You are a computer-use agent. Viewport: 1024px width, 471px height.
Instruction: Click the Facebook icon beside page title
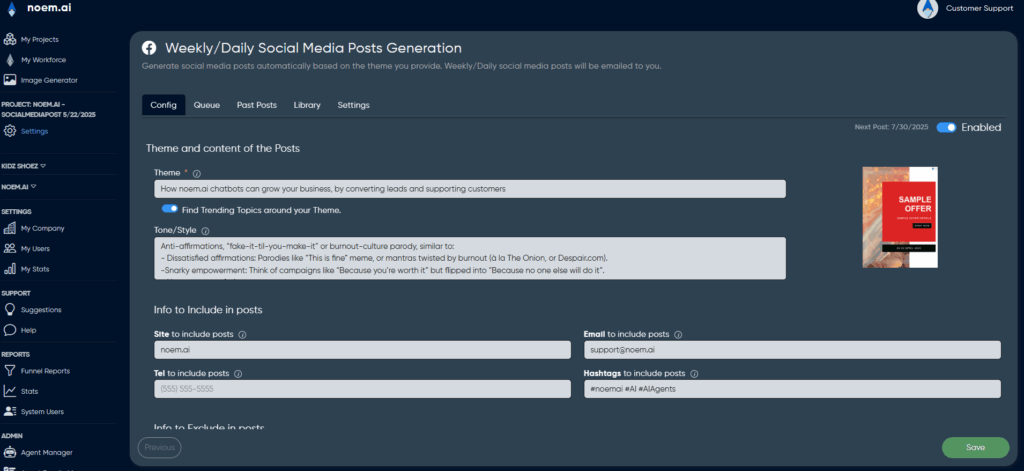pyautogui.click(x=150, y=48)
